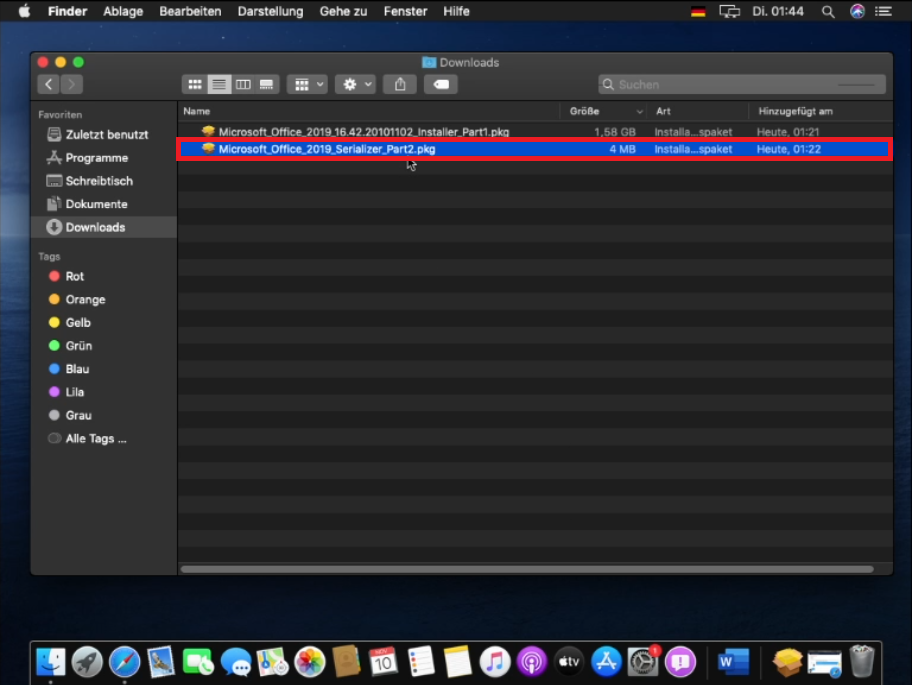This screenshot has height=685, width=912.
Task: Go back using the back arrow
Action: (x=49, y=85)
